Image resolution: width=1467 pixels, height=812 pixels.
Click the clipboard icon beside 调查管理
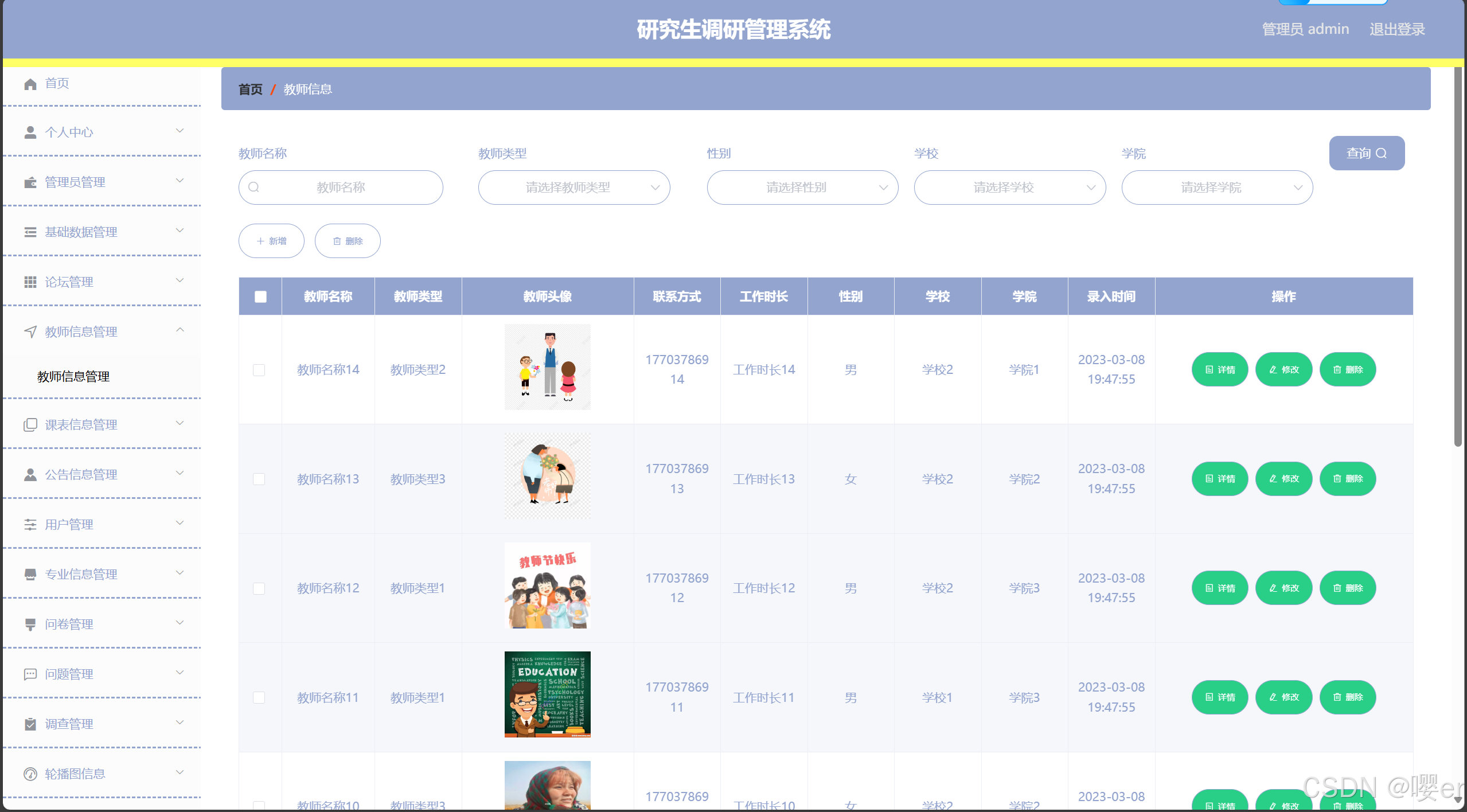[30, 724]
